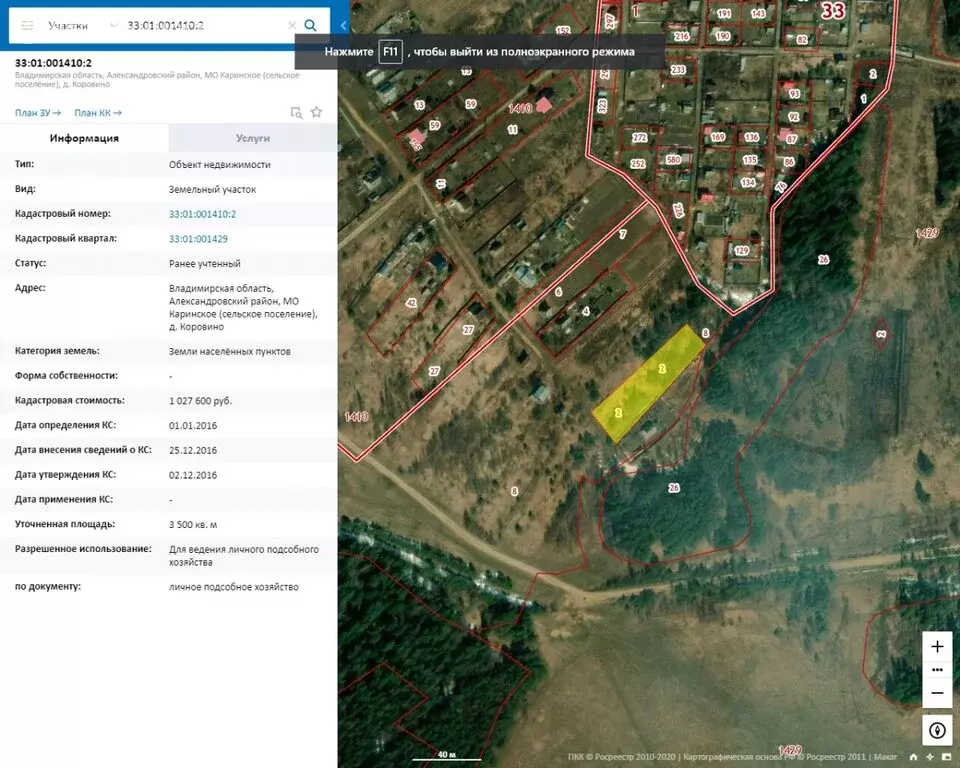Viewport: 960px width, 768px height.
Task: Click the locate crosshair icon in footer
Action: click(x=929, y=757)
